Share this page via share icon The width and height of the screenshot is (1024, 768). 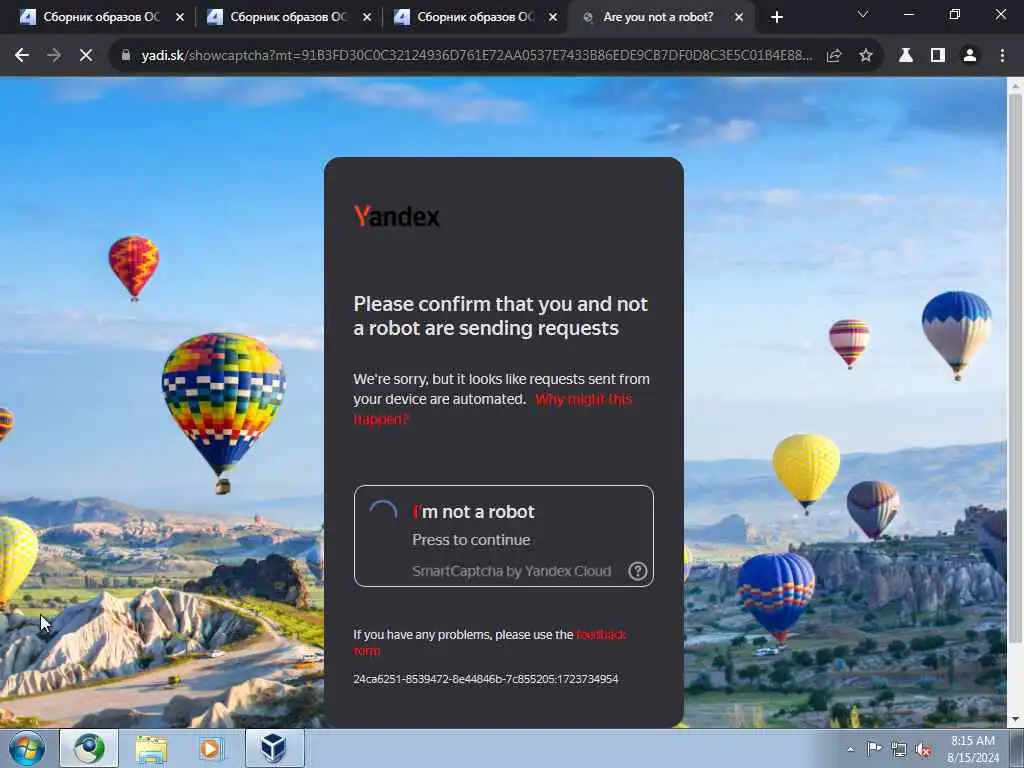[x=834, y=56]
